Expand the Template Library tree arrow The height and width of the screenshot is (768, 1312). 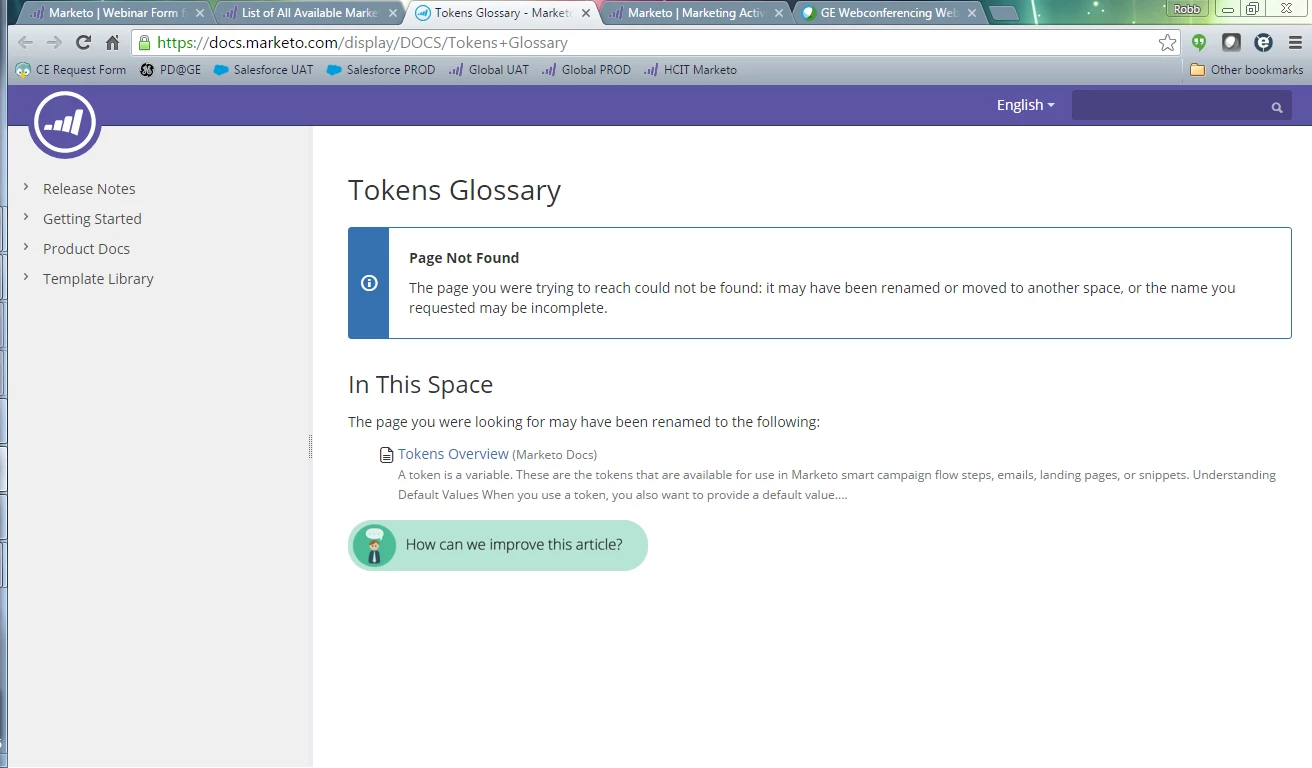26,277
